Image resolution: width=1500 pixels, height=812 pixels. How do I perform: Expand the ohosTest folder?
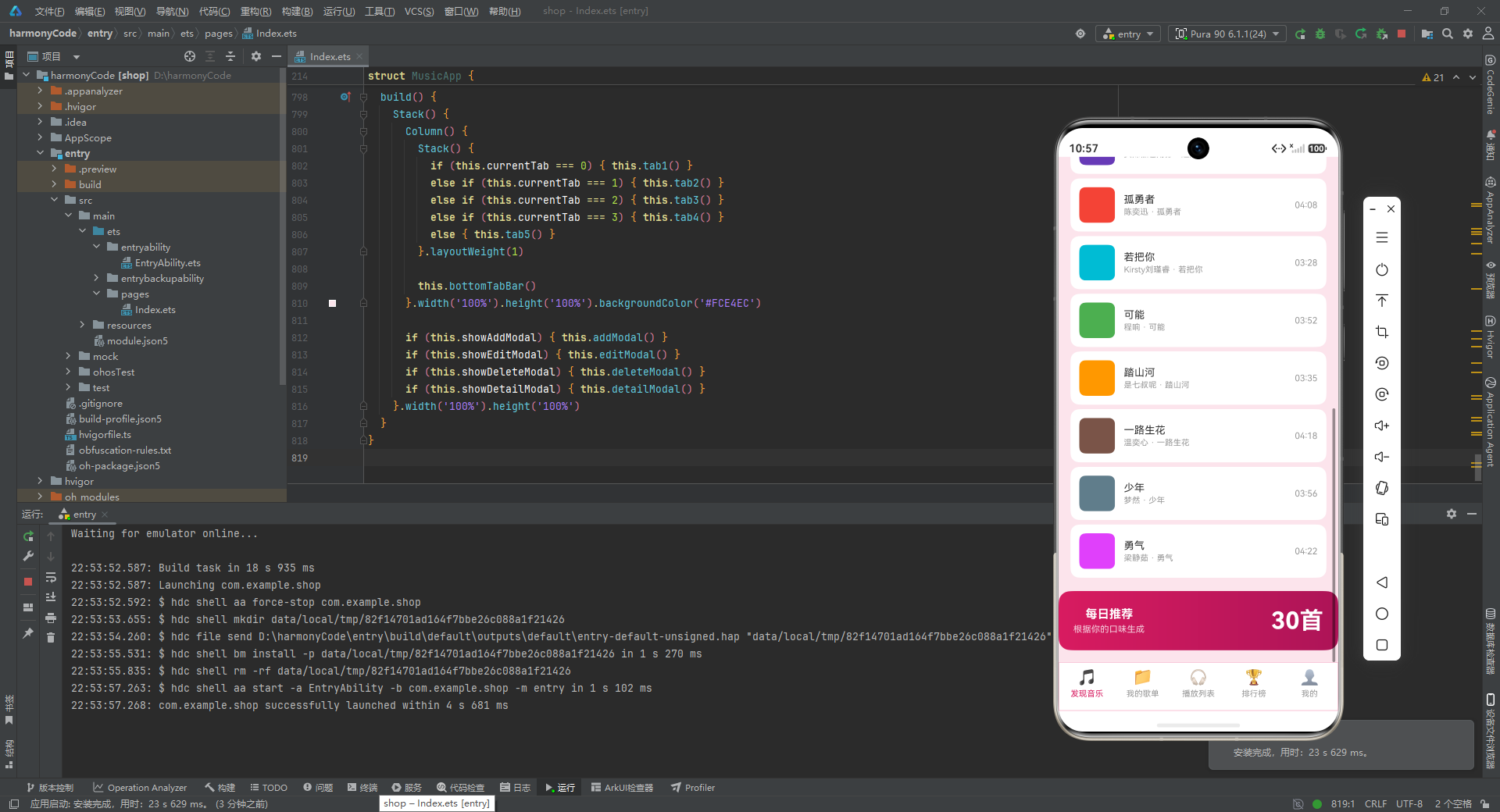tap(68, 372)
